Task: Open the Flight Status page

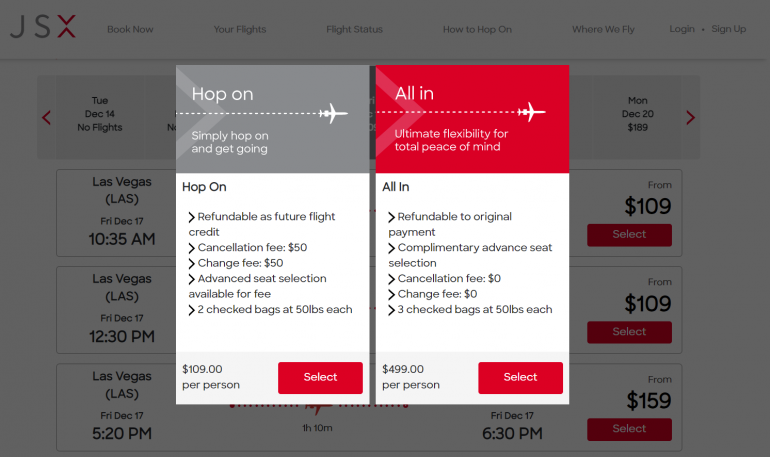Action: point(354,30)
